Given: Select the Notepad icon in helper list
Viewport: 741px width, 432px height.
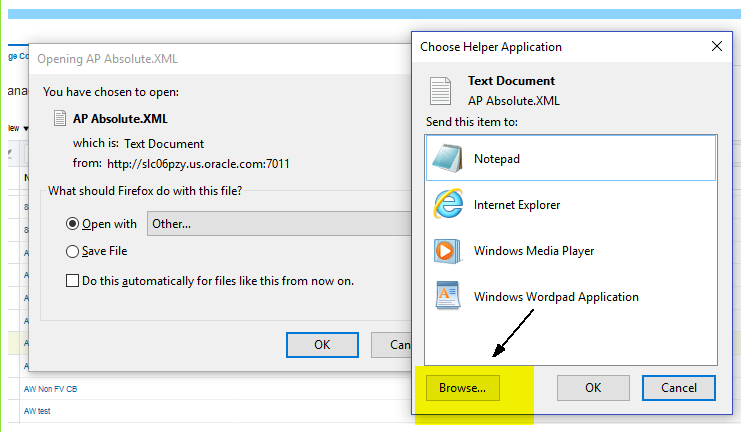Looking at the screenshot, I should pyautogui.click(x=447, y=158).
